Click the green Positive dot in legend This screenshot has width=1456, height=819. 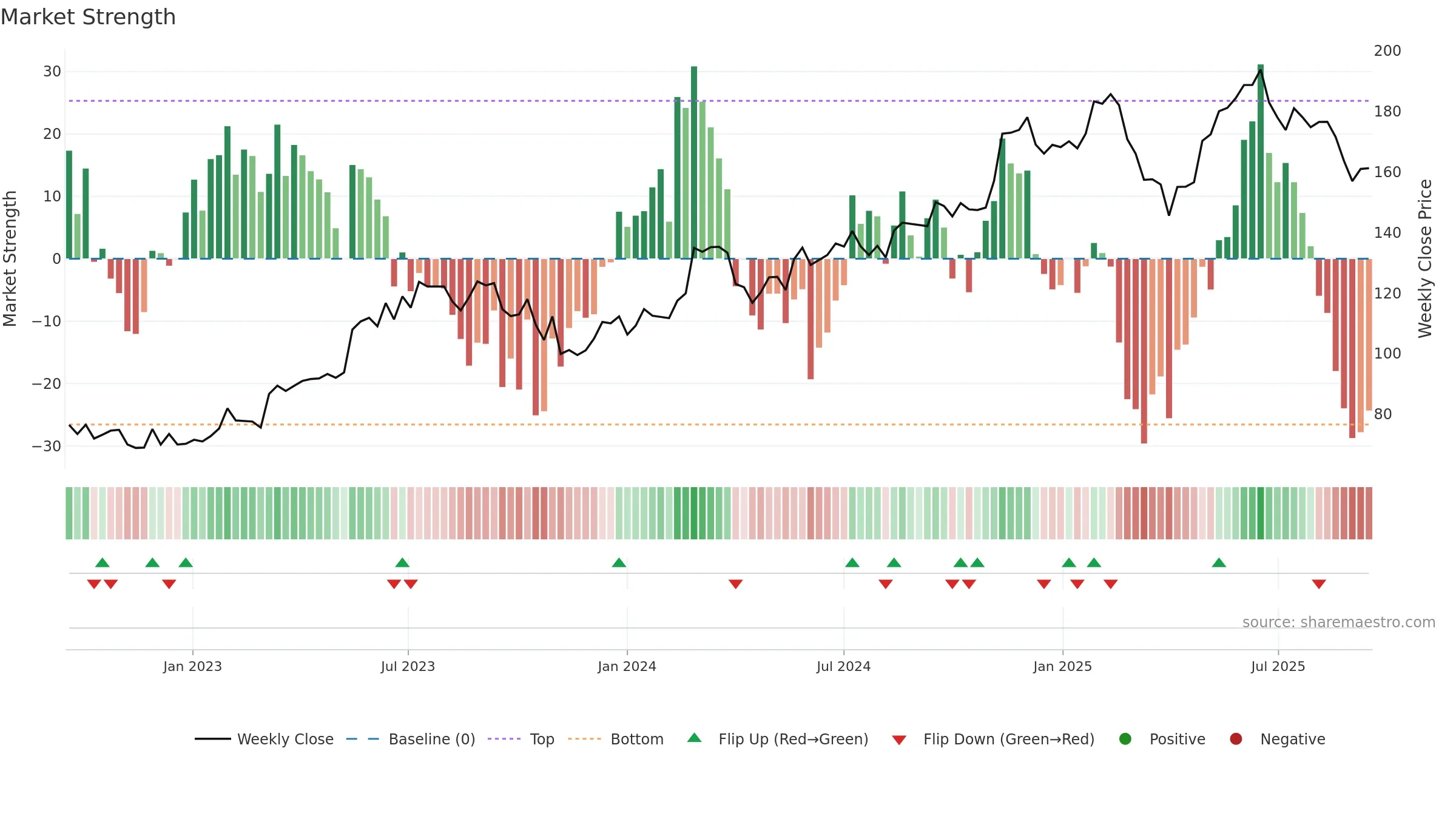click(1125, 739)
